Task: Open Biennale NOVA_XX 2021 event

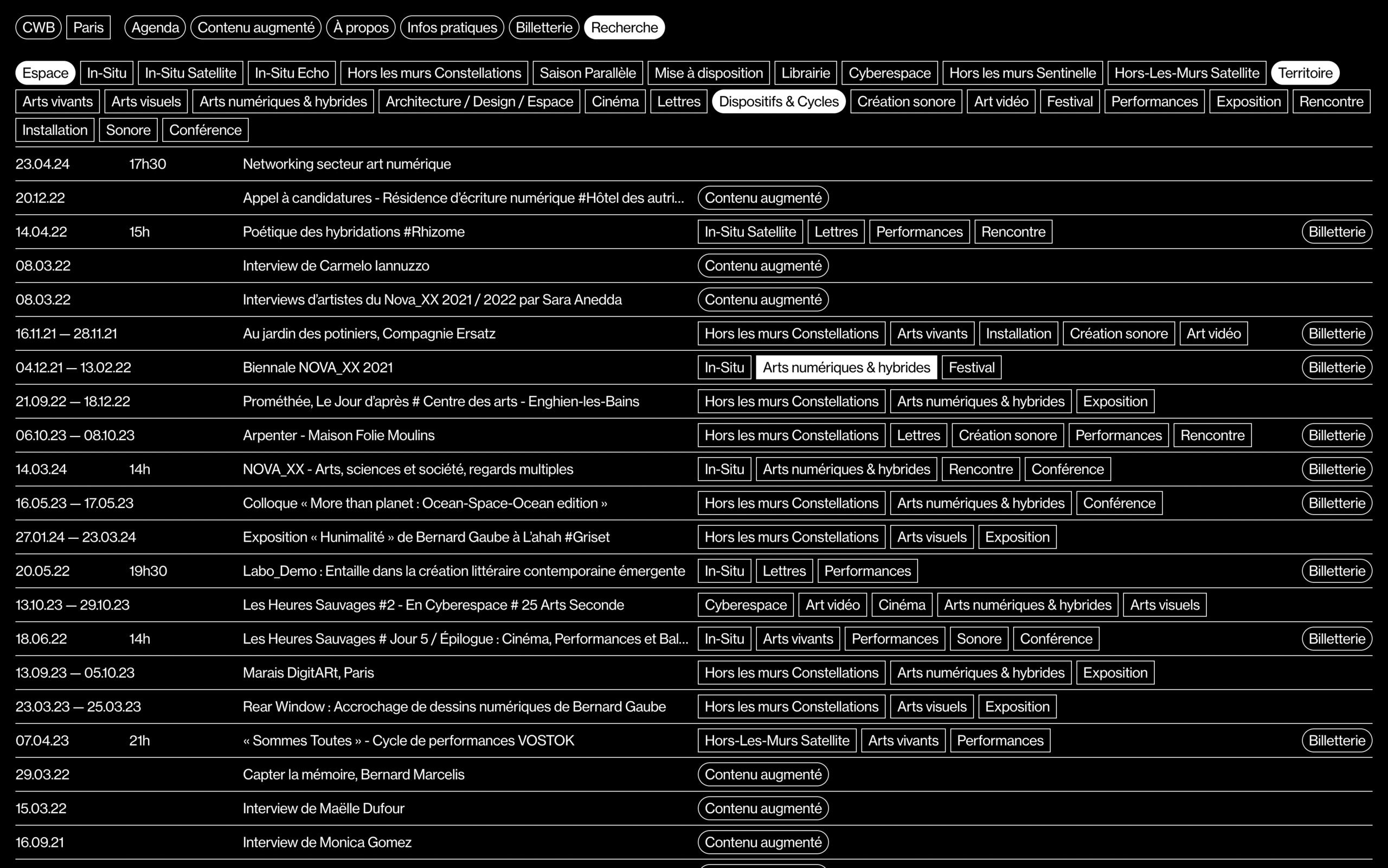Action: [317, 368]
